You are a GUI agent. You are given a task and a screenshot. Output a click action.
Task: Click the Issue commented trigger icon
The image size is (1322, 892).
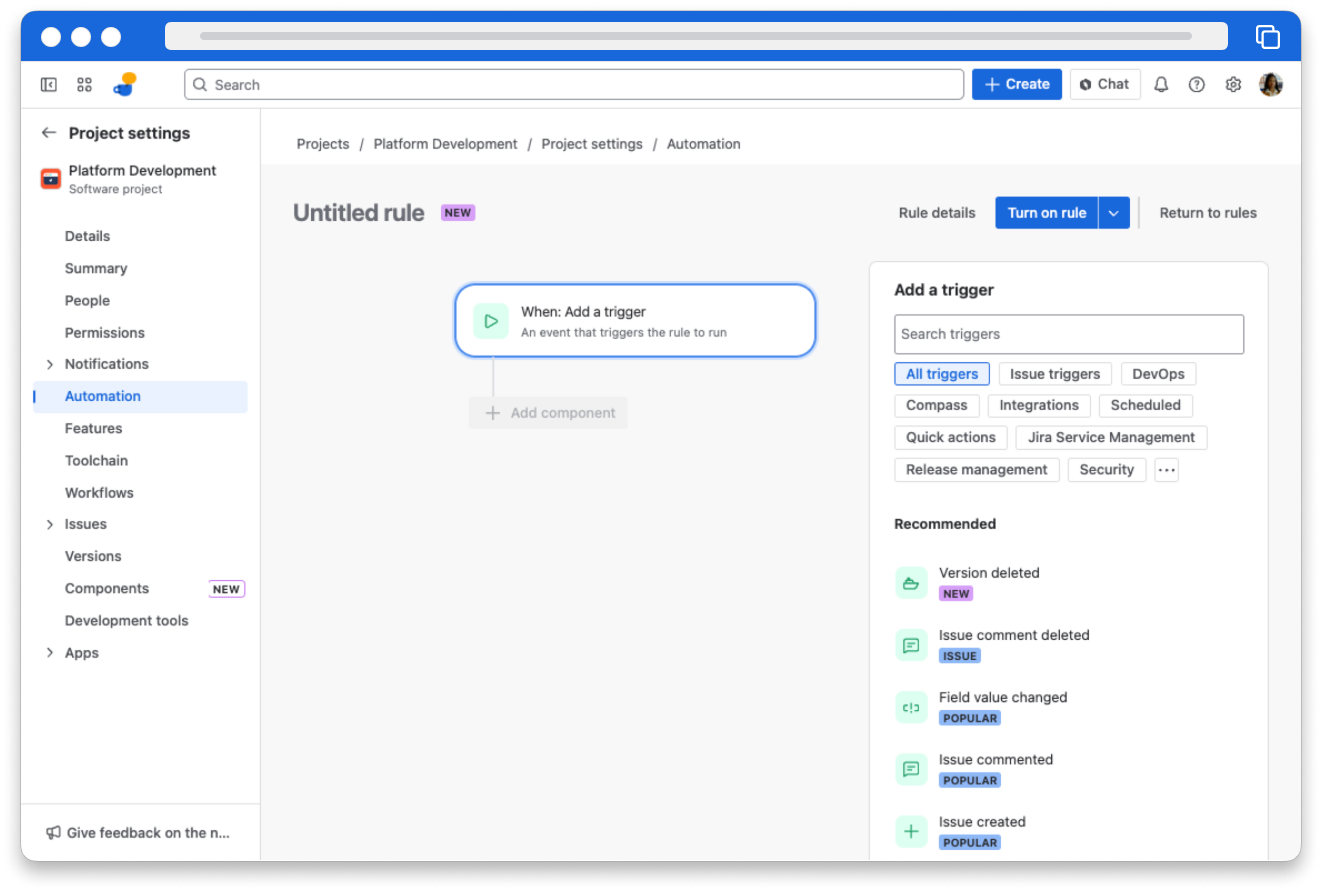tap(911, 769)
